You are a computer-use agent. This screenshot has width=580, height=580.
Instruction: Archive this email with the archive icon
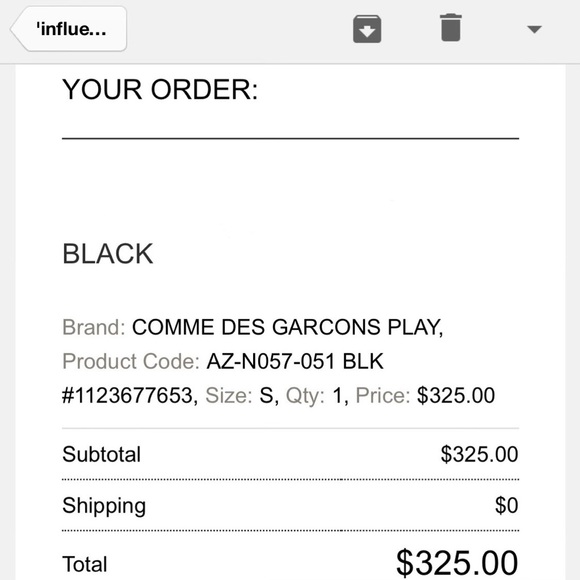tap(367, 29)
